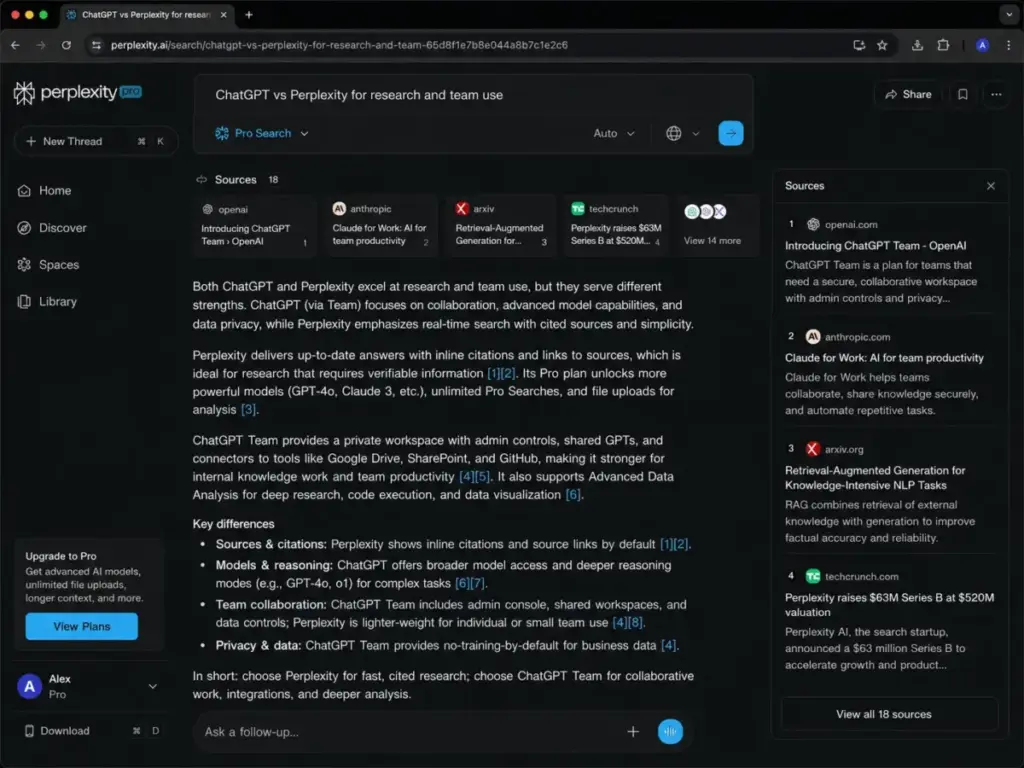Image resolution: width=1024 pixels, height=768 pixels.
Task: Click the techcrunch.com favicon in panel
Action: [812, 576]
